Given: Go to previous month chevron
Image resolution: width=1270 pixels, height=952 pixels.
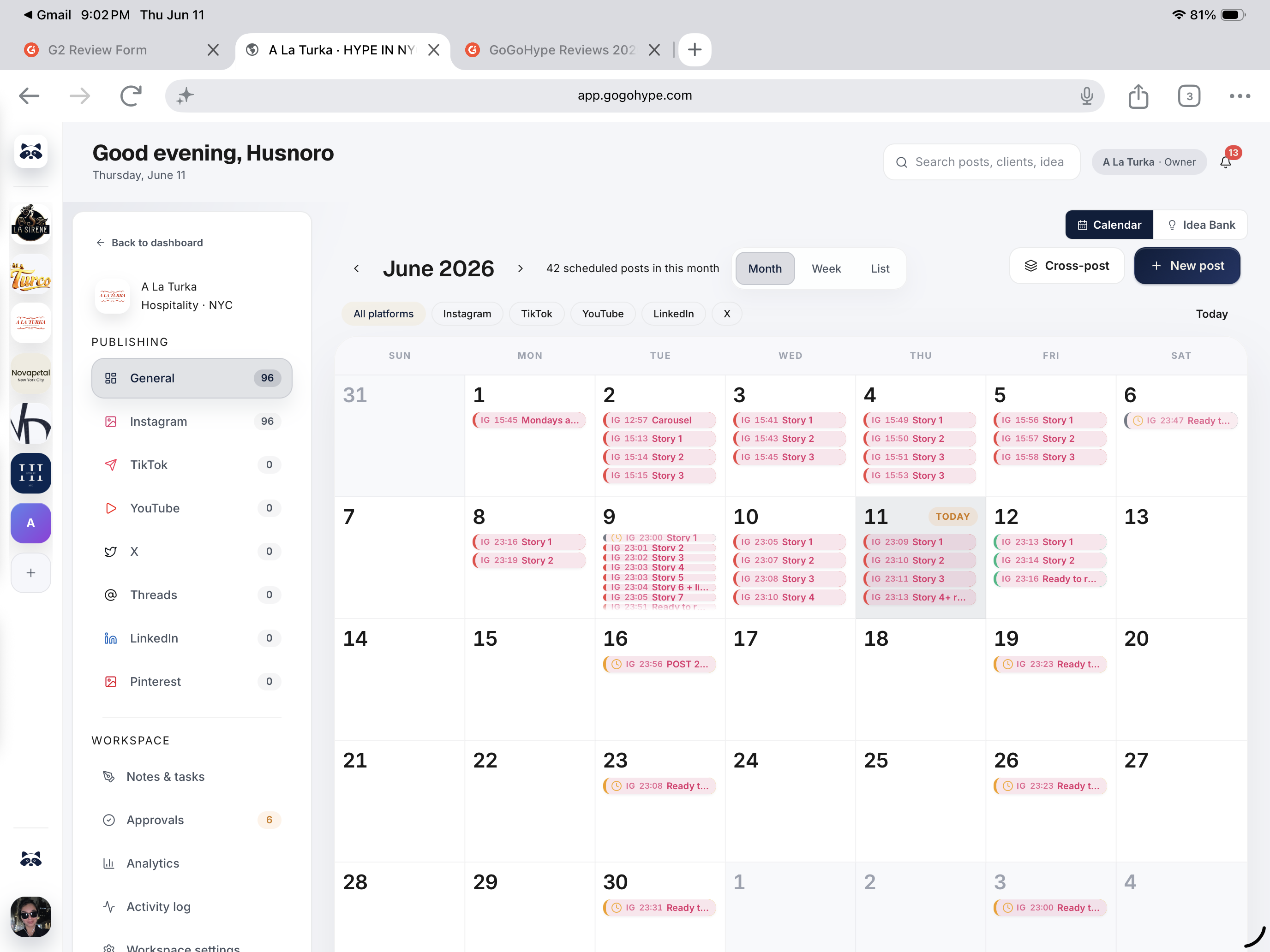Looking at the screenshot, I should point(356,268).
